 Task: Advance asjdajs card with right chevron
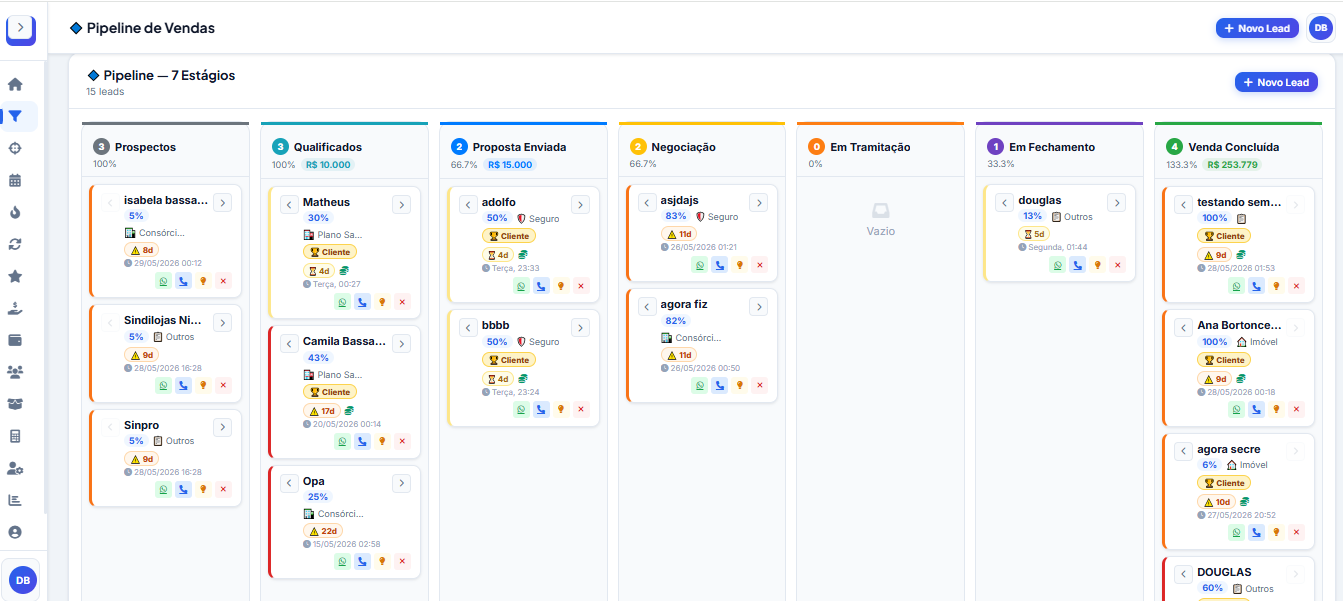click(x=758, y=203)
